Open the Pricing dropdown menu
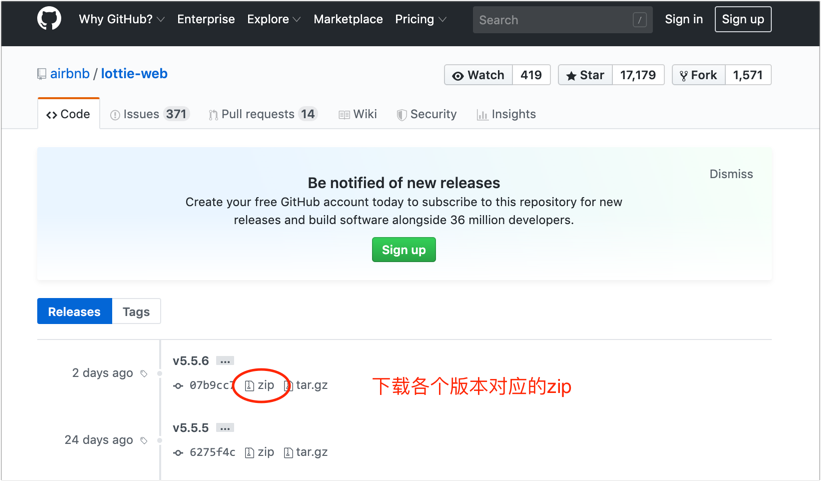The width and height of the screenshot is (821, 481). tap(420, 19)
